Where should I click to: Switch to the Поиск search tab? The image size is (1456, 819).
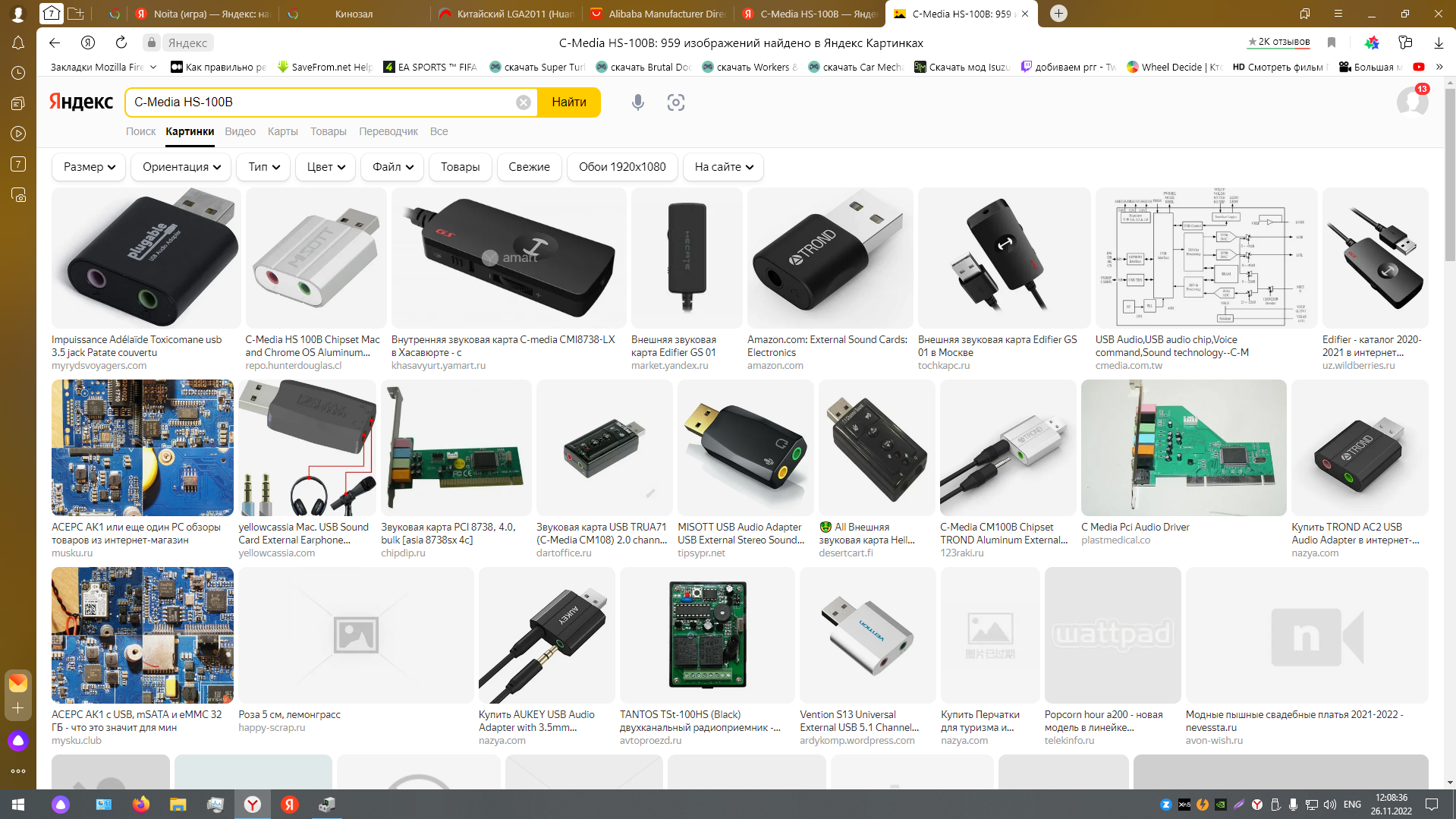tap(140, 131)
